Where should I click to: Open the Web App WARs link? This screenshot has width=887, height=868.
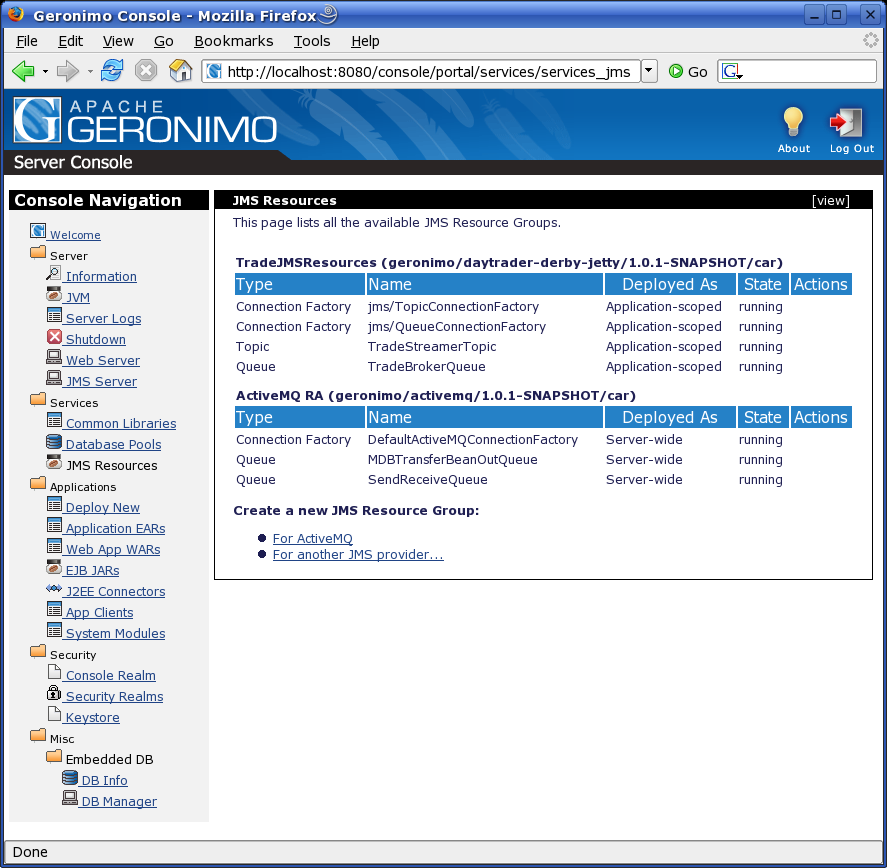point(113,549)
